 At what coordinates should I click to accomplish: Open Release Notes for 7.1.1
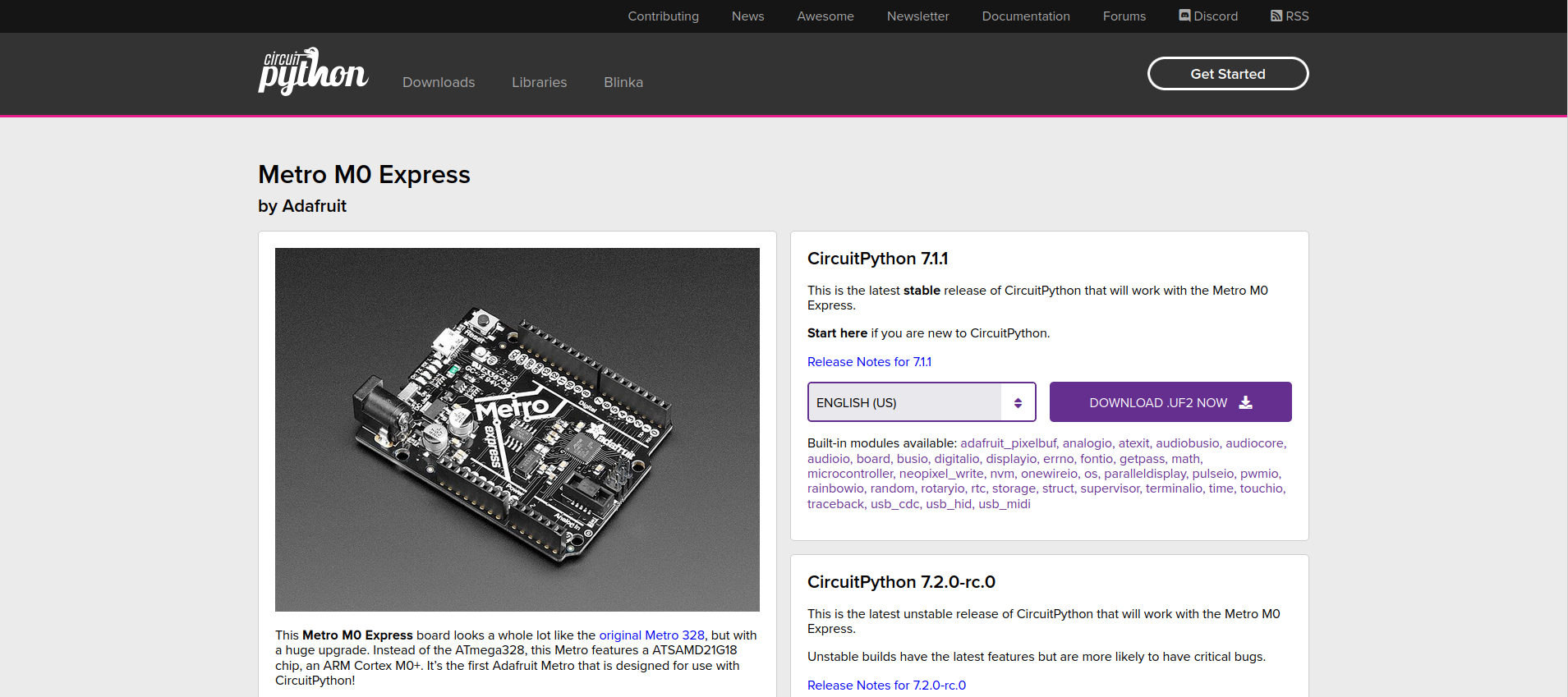pos(869,362)
